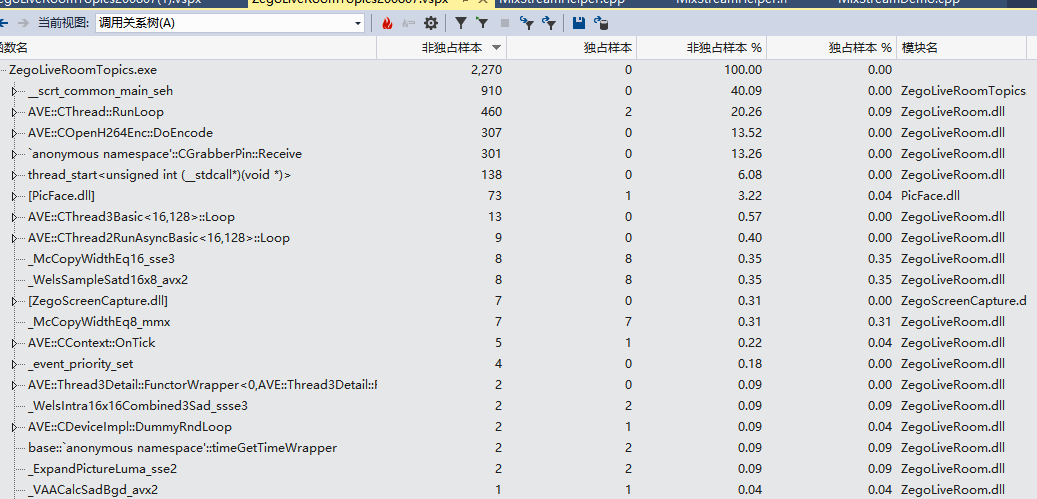The height and width of the screenshot is (499, 1037).
Task: Expand the AVE::CDeviceImpl::DummyRndLoop node
Action: click(x=15, y=427)
